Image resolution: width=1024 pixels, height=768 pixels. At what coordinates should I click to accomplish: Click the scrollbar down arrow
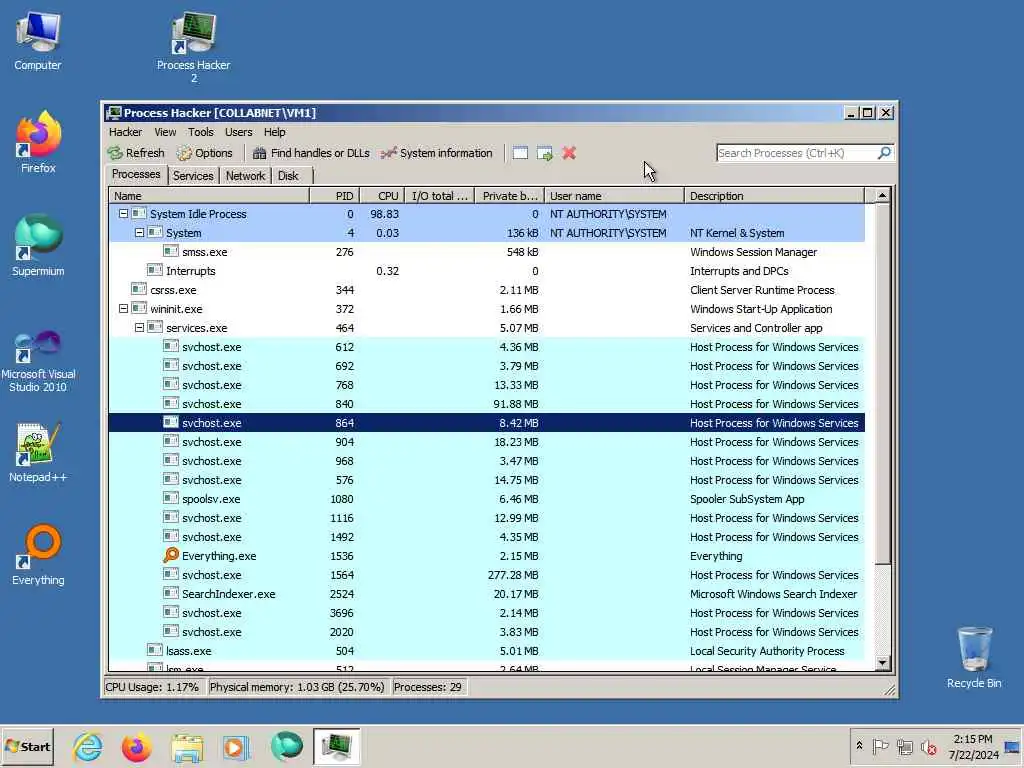click(x=882, y=663)
